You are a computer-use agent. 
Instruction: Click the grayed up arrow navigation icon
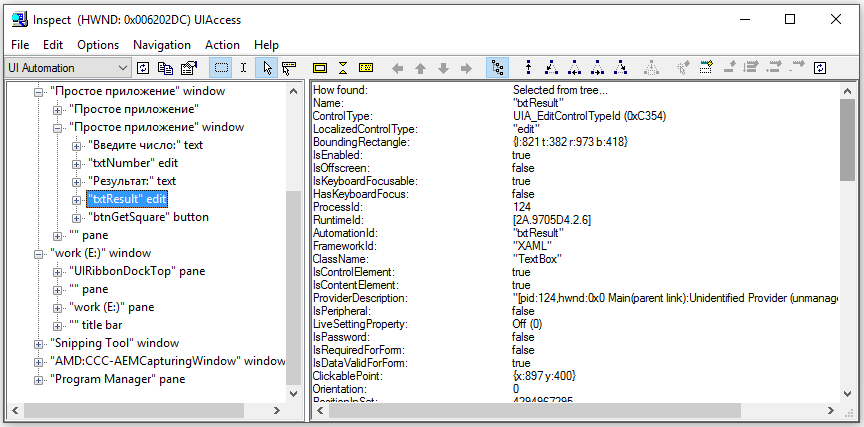(x=420, y=68)
